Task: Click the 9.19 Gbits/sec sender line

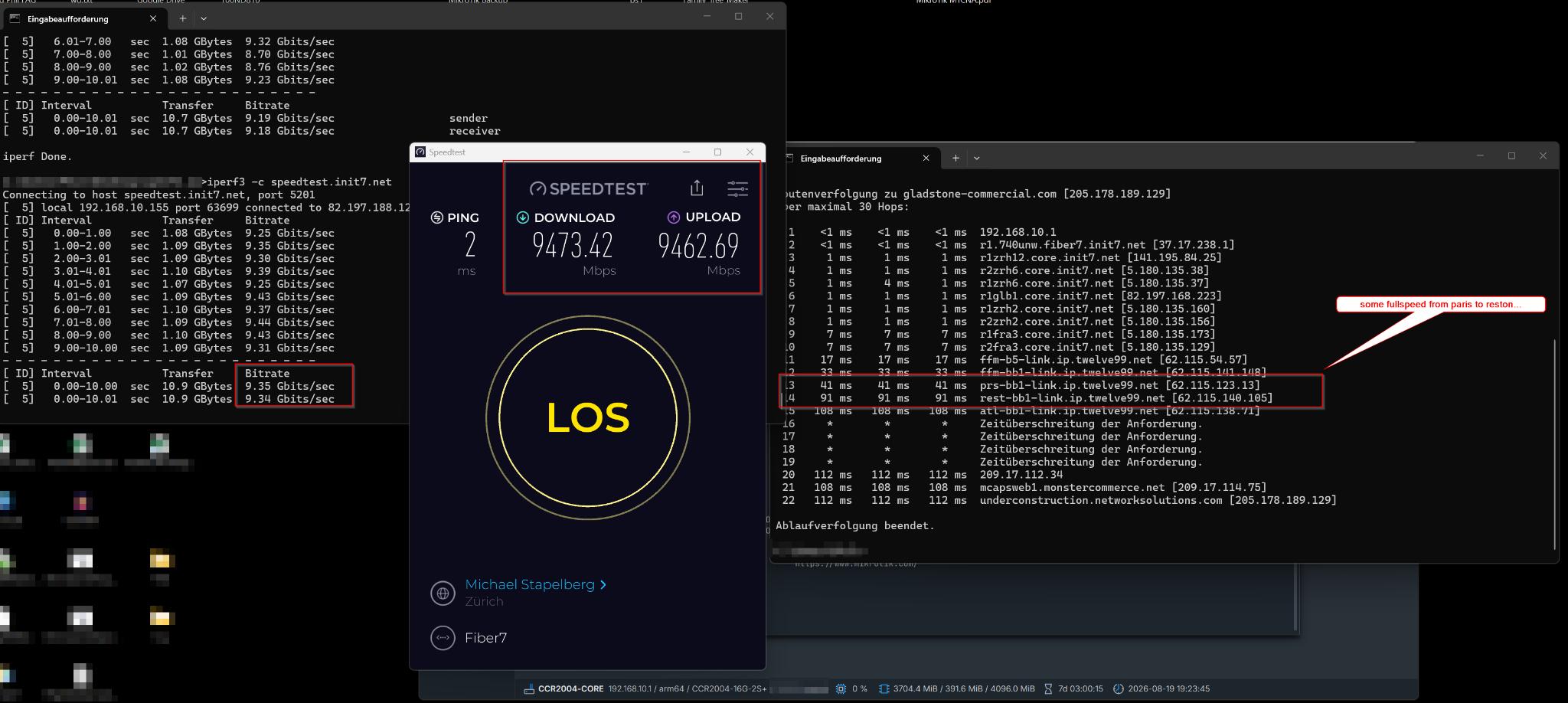Action: coord(245,118)
